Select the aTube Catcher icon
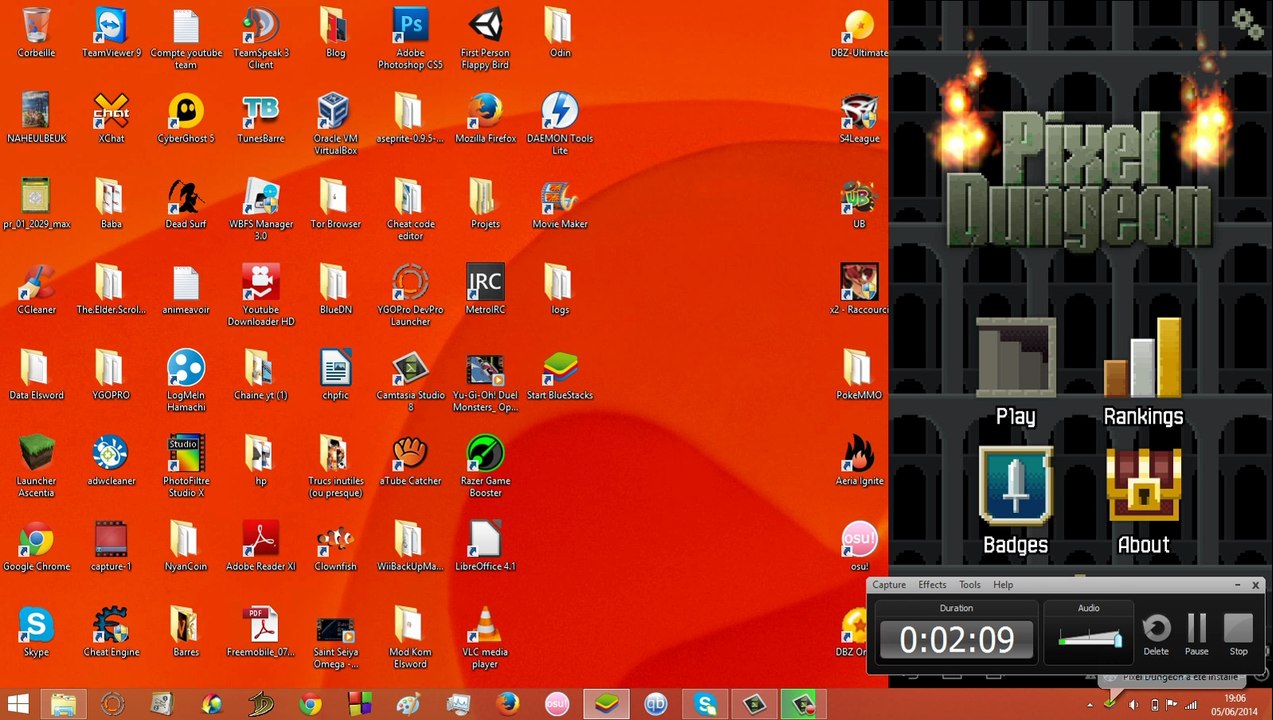Image resolution: width=1273 pixels, height=720 pixels. 410,455
